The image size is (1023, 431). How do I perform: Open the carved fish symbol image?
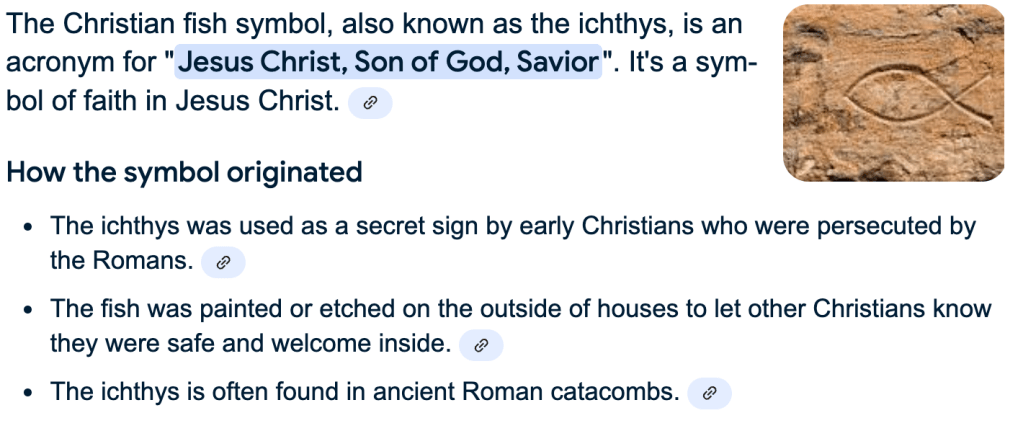pyautogui.click(x=893, y=93)
